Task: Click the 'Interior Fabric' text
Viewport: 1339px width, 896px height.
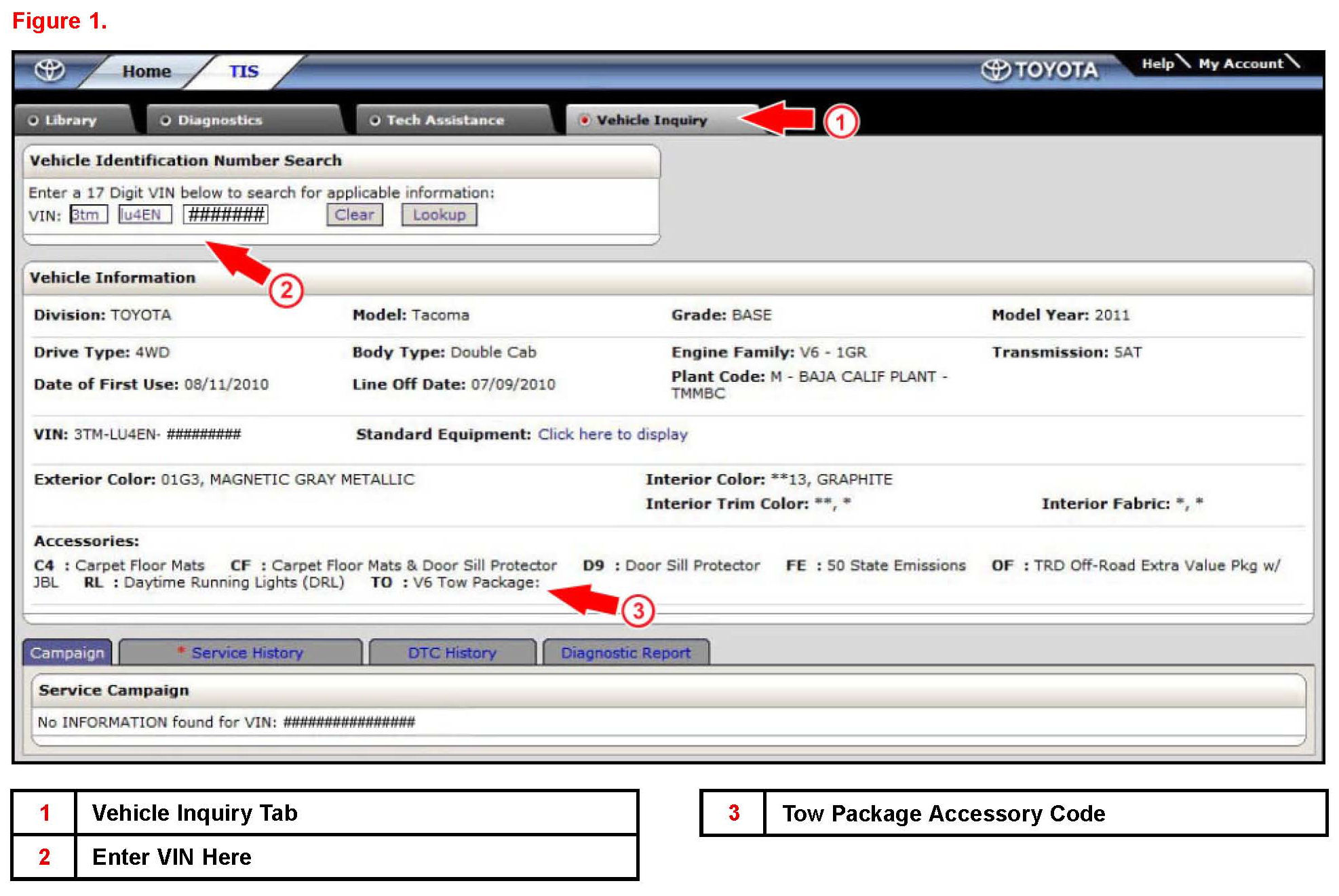Action: click(1122, 503)
